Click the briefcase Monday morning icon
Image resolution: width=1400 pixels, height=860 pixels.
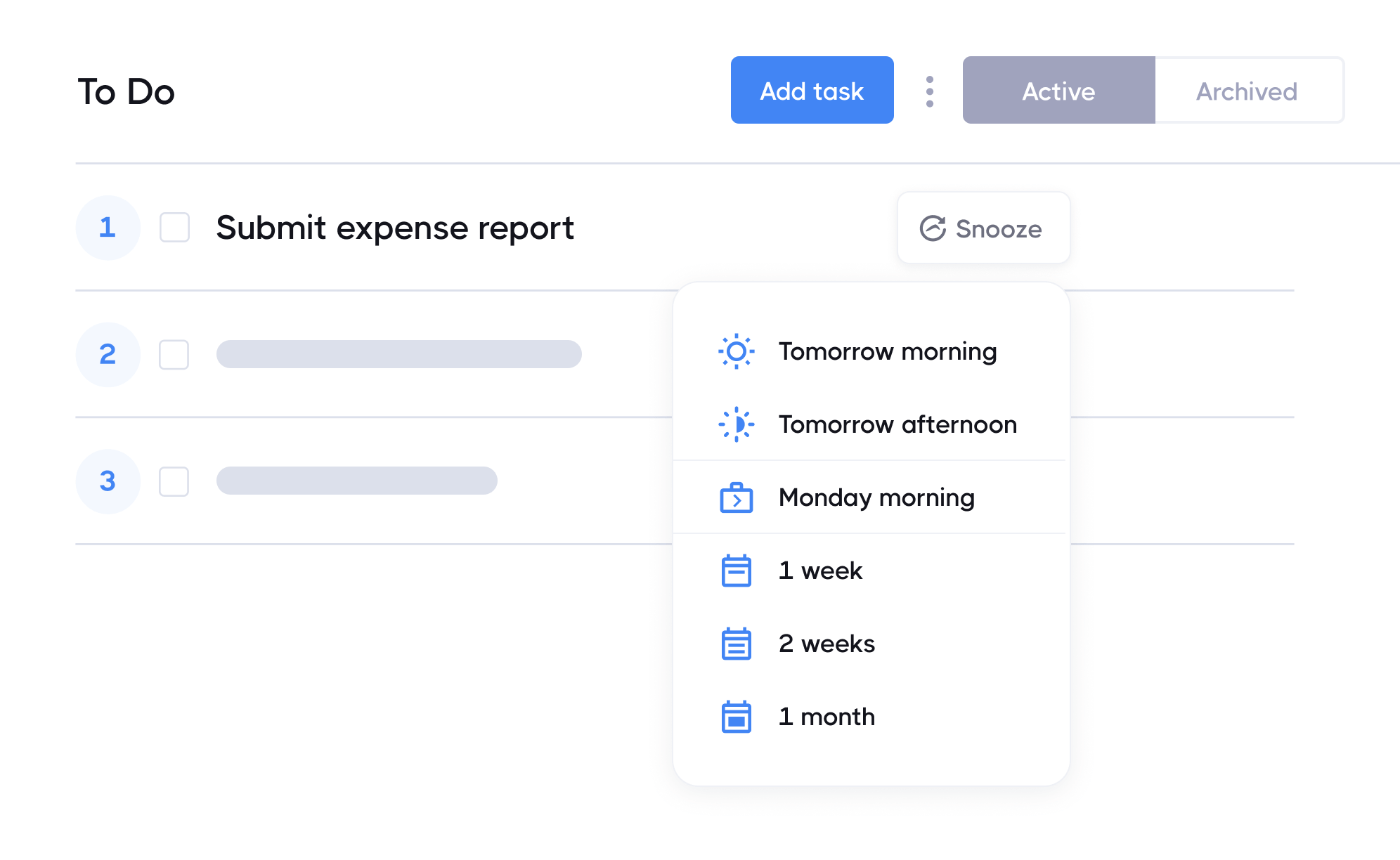tap(736, 498)
